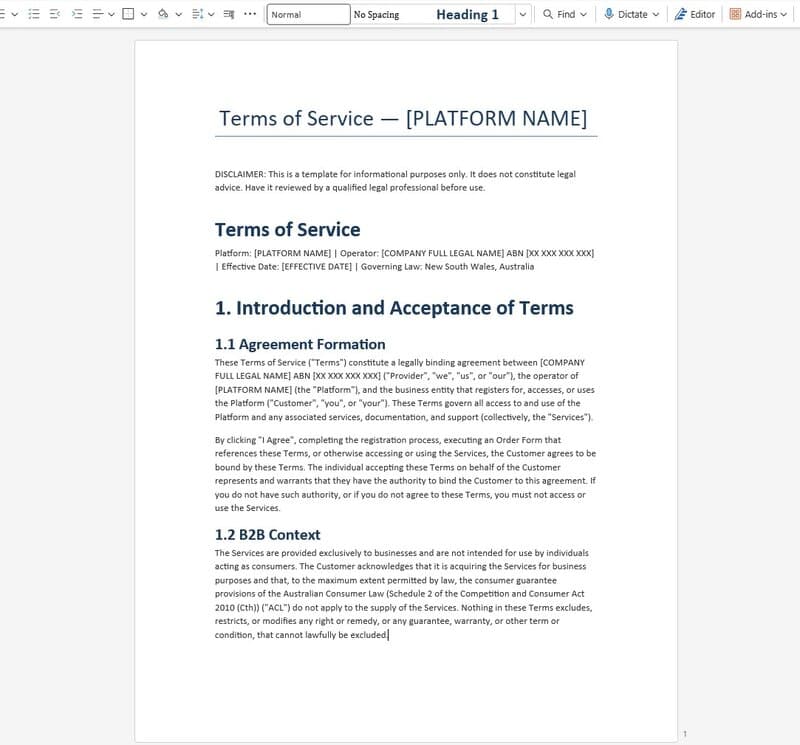Click the overflow ellipsis for more commands

(248, 13)
